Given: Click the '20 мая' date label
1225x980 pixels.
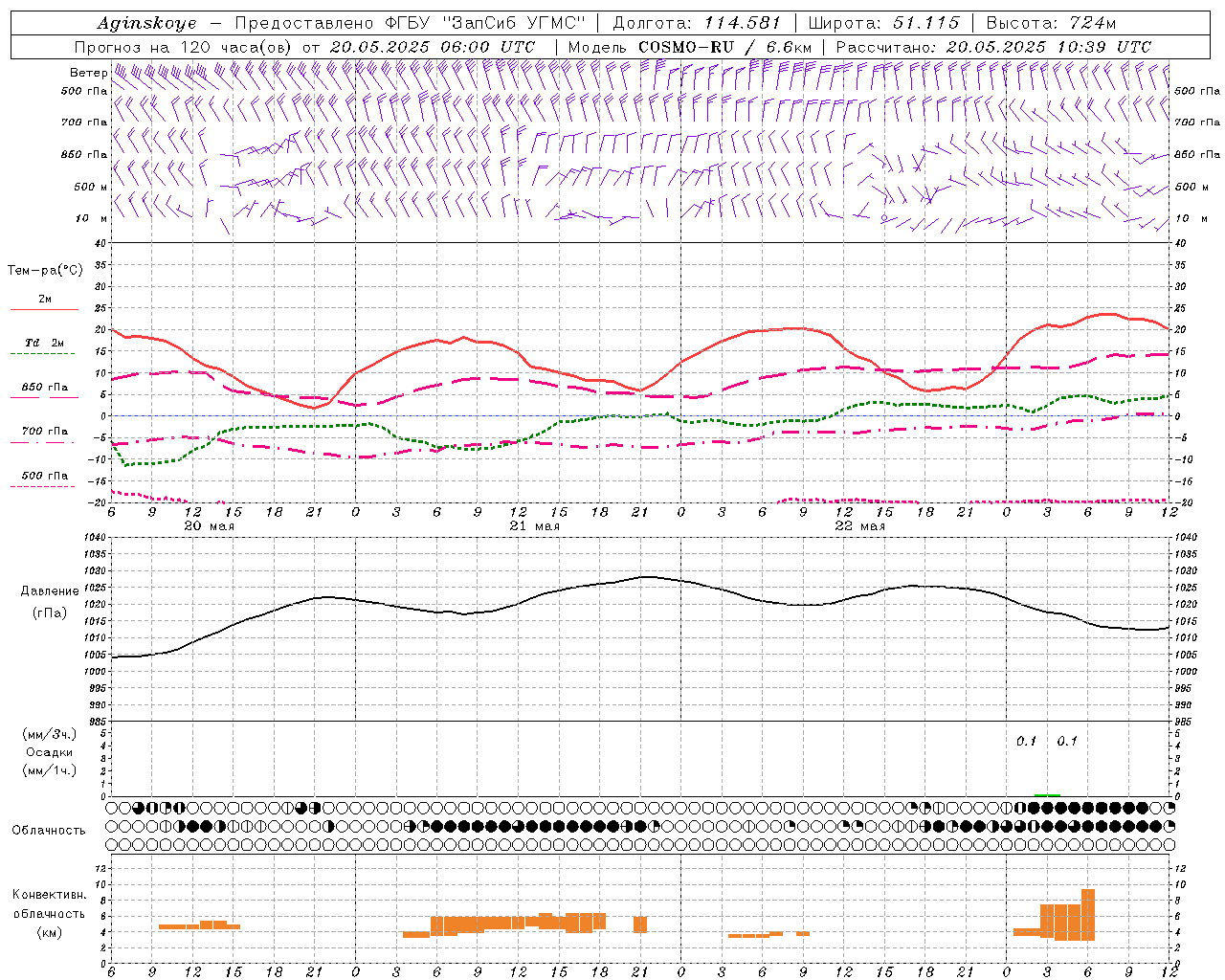Looking at the screenshot, I should 209,526.
